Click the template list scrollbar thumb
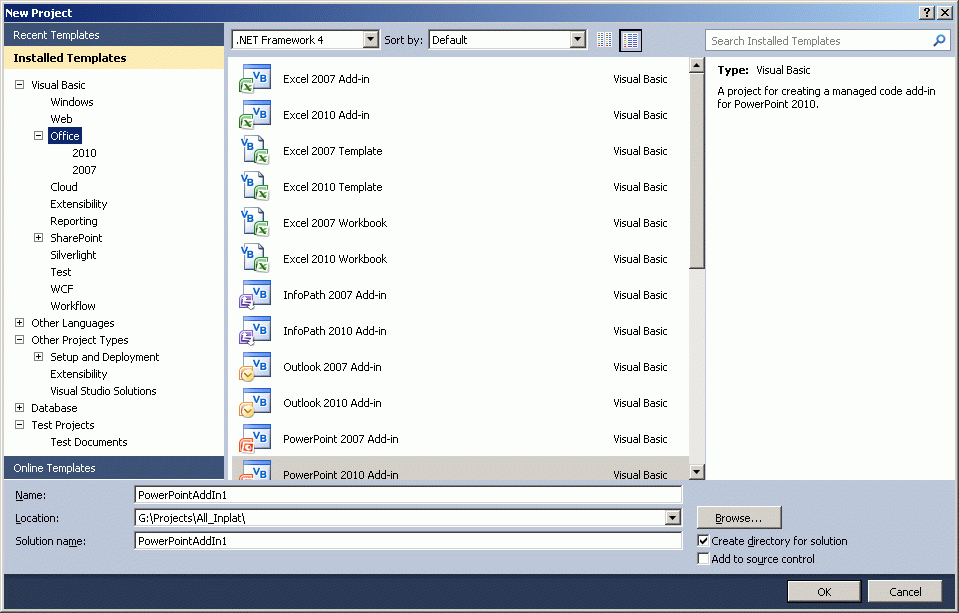959x613 pixels. tap(697, 171)
